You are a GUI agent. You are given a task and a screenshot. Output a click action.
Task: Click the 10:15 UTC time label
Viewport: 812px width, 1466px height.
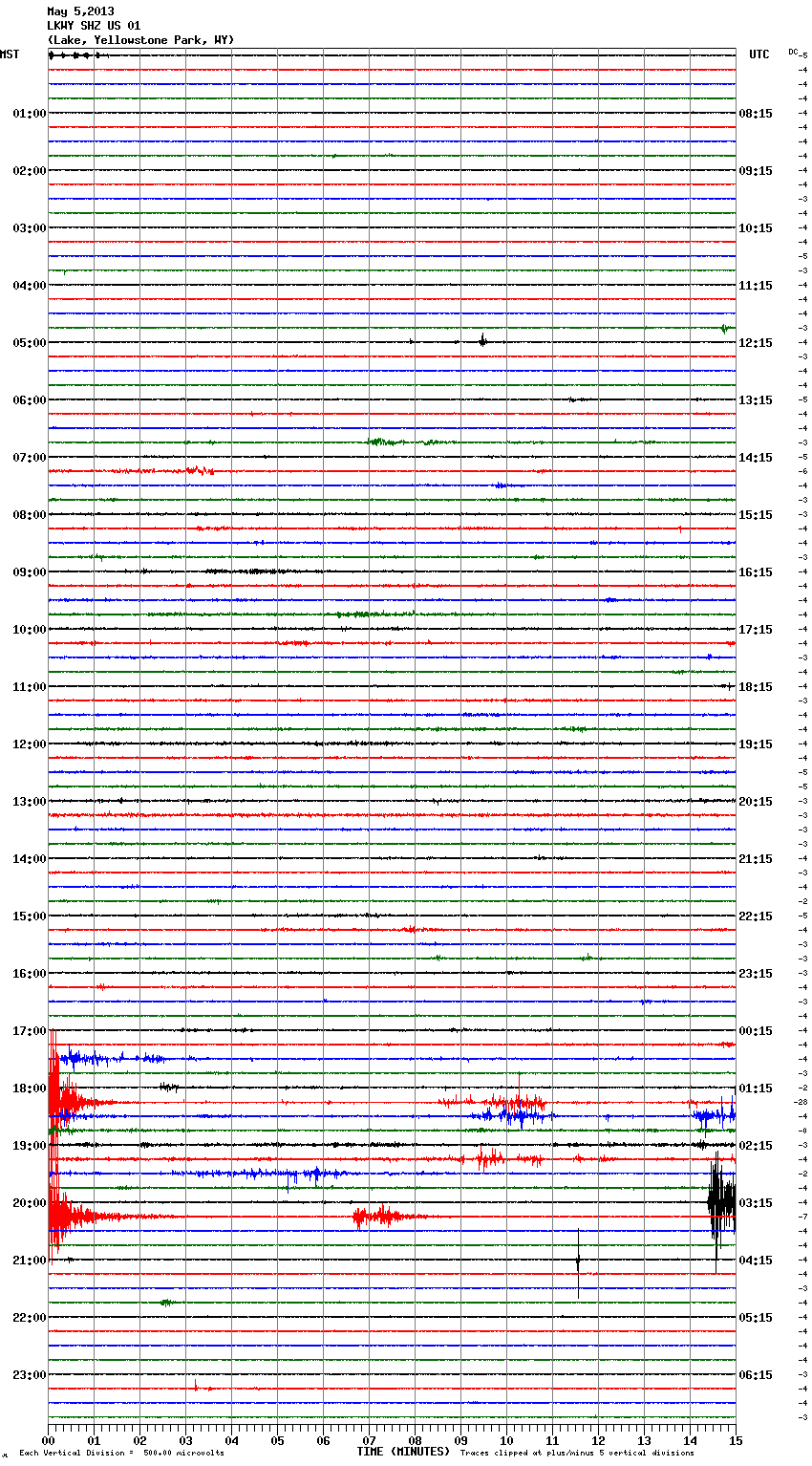tap(756, 228)
